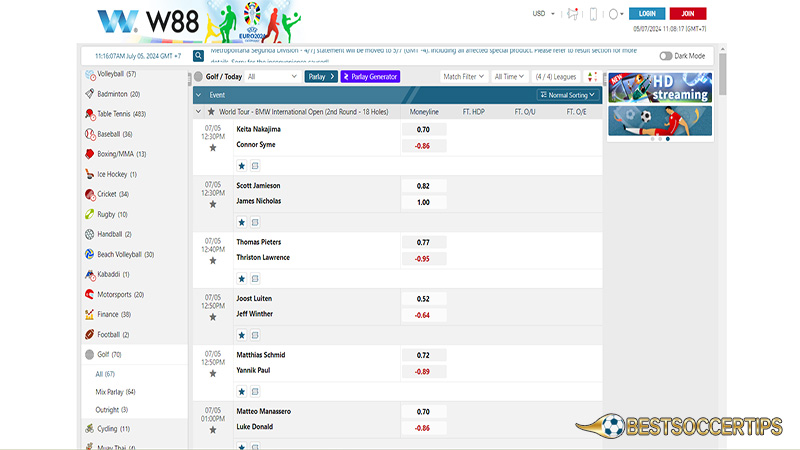Open the language selector dropdown in header
The height and width of the screenshot is (450, 800).
(x=616, y=14)
